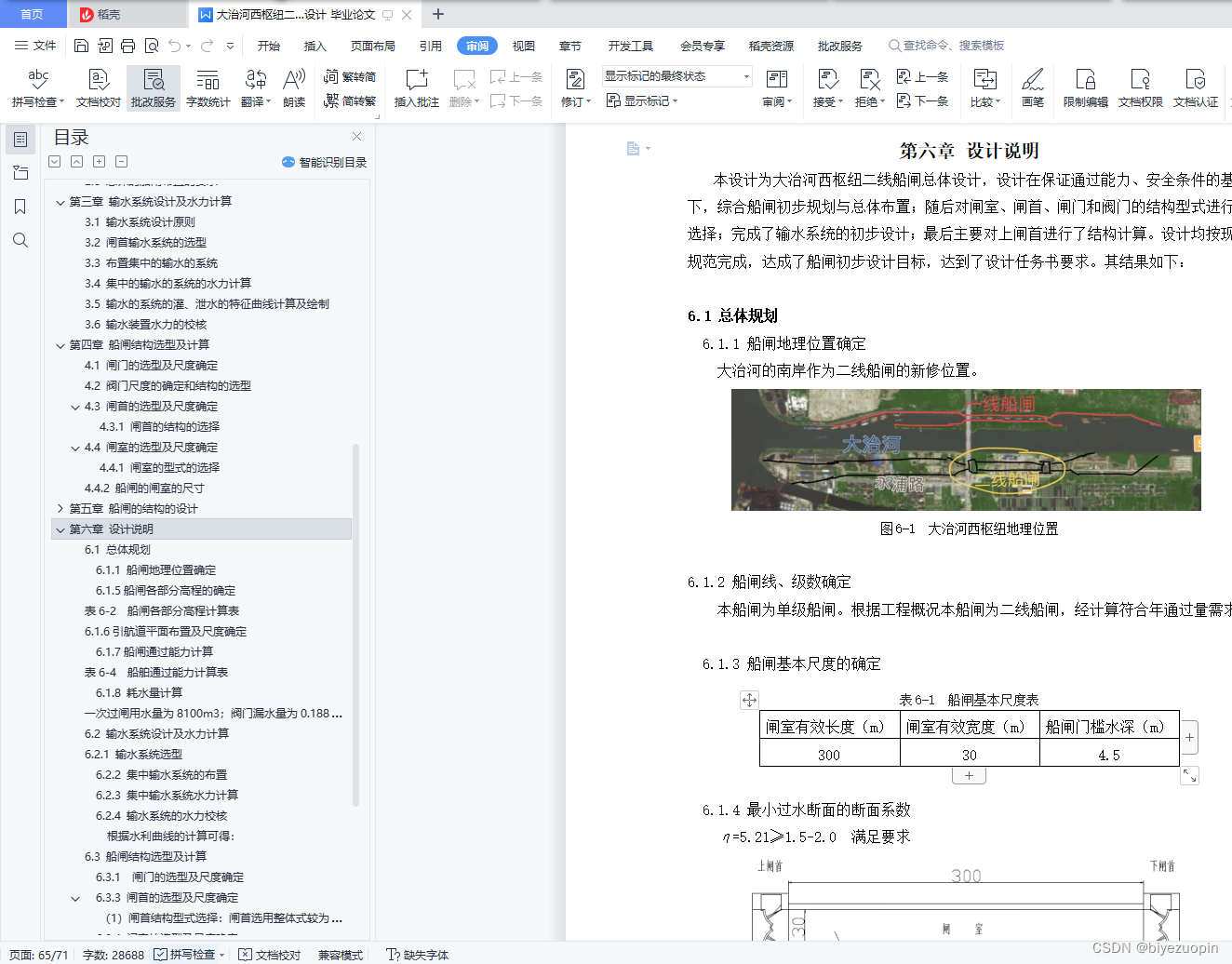The image size is (1232, 964).
Task: Jump to 6.1.7 船闸通过能力计算 in outline
Action: tap(154, 652)
